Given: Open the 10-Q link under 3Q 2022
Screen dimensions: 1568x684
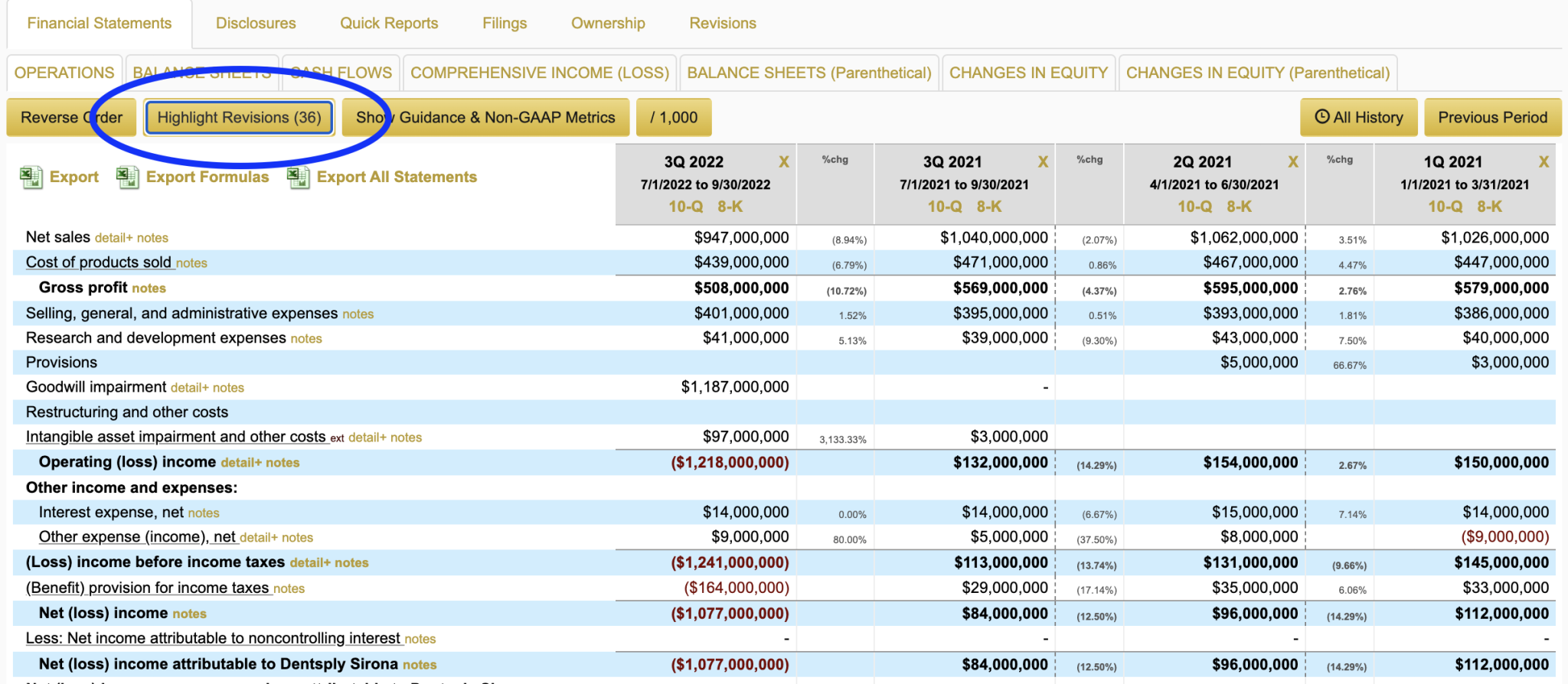Looking at the screenshot, I should click(685, 207).
